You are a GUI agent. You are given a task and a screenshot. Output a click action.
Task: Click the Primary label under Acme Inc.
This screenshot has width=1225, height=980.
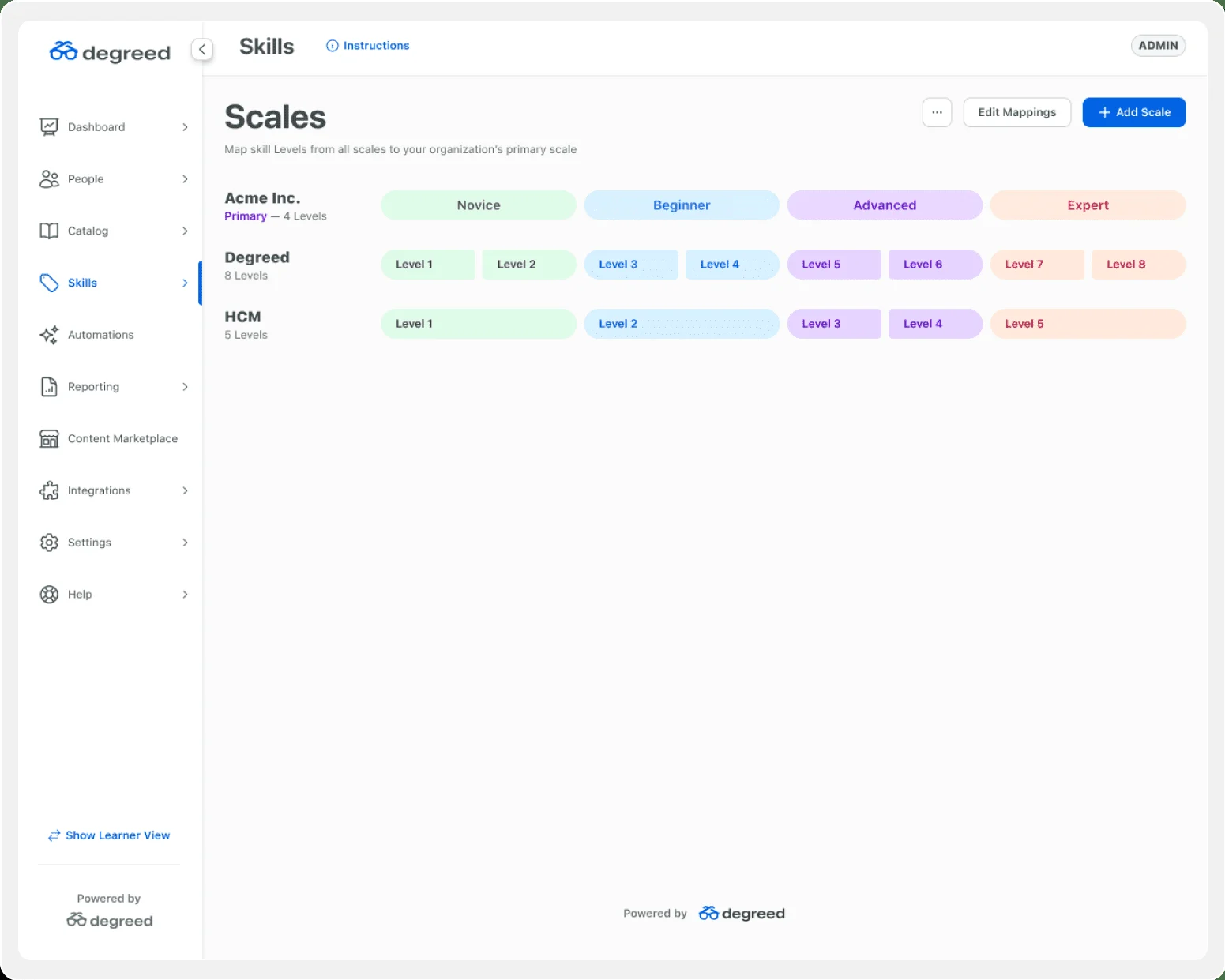pyautogui.click(x=246, y=216)
